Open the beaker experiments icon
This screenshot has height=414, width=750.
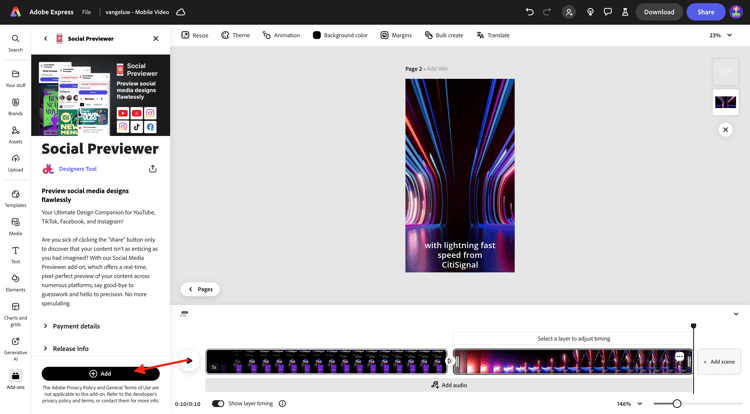(625, 12)
